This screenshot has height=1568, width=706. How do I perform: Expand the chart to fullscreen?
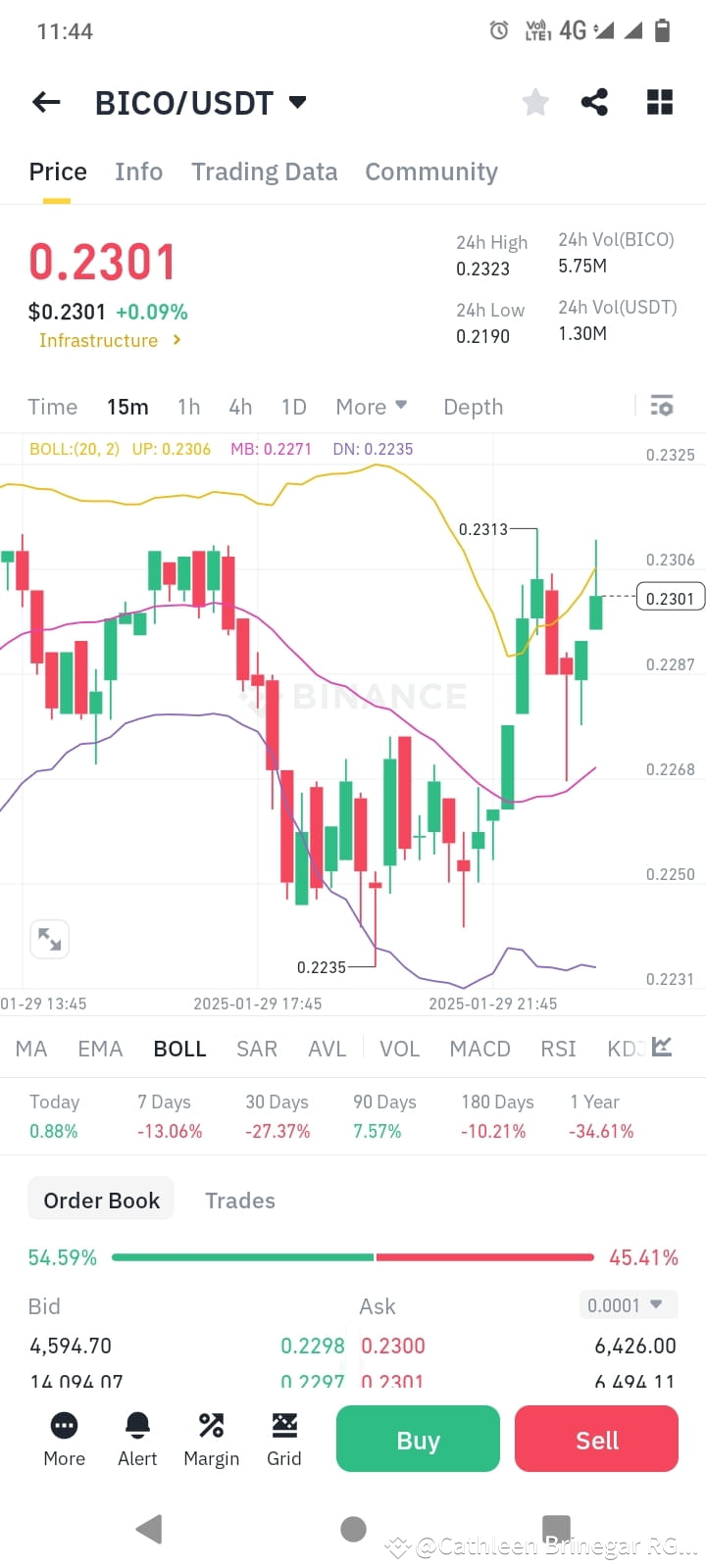[49, 939]
